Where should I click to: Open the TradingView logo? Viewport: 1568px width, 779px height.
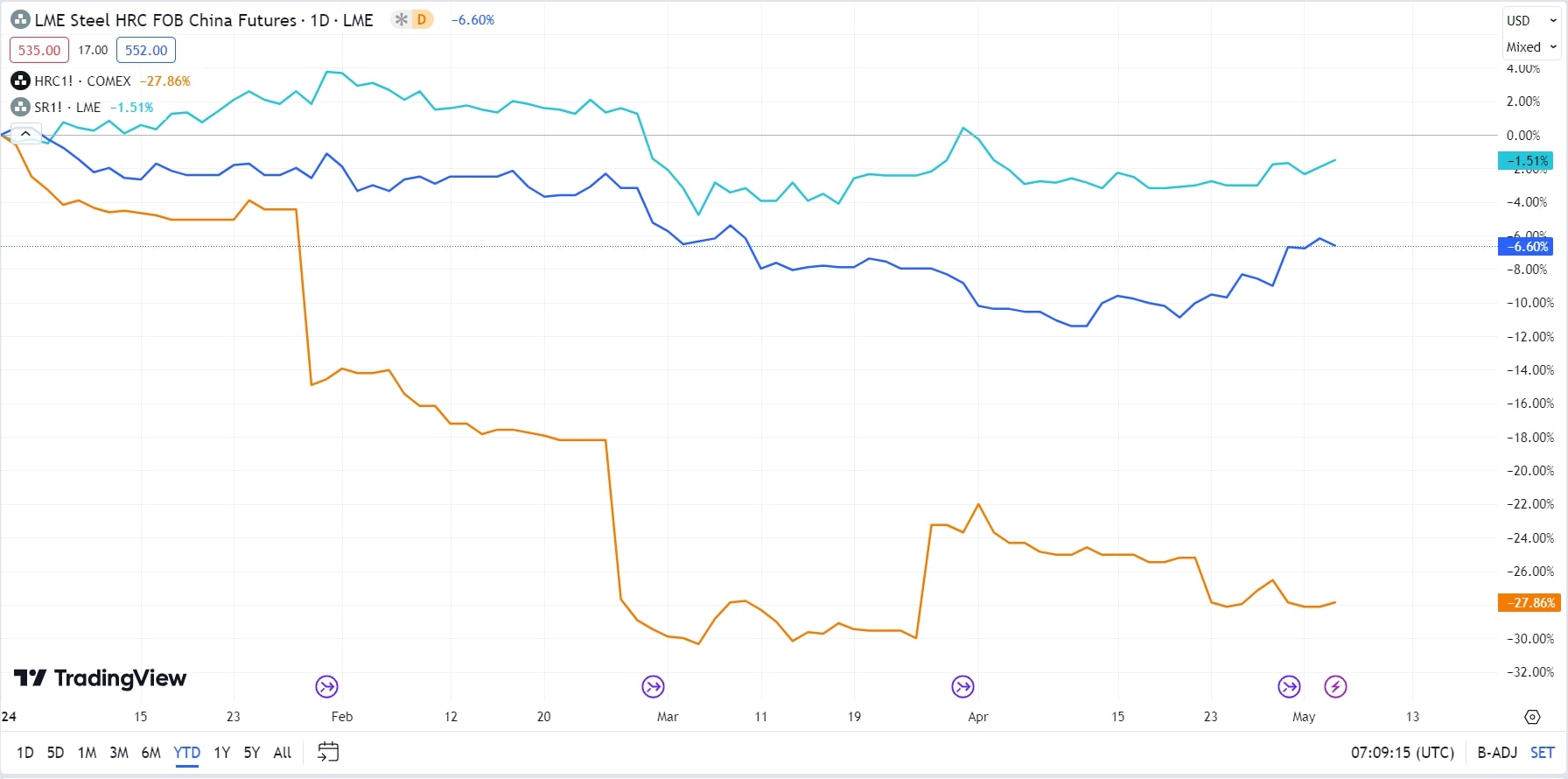click(x=100, y=678)
